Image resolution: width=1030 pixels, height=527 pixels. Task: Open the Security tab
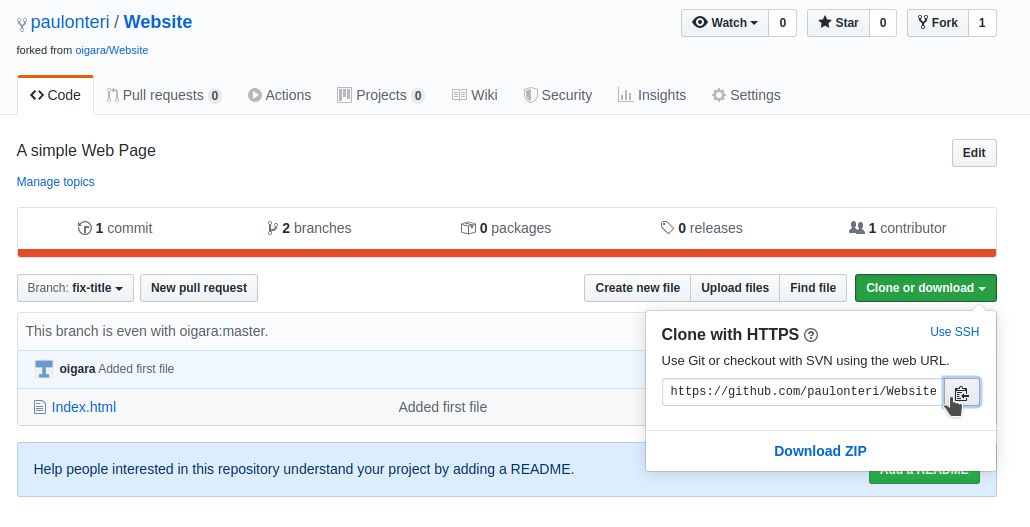558,95
